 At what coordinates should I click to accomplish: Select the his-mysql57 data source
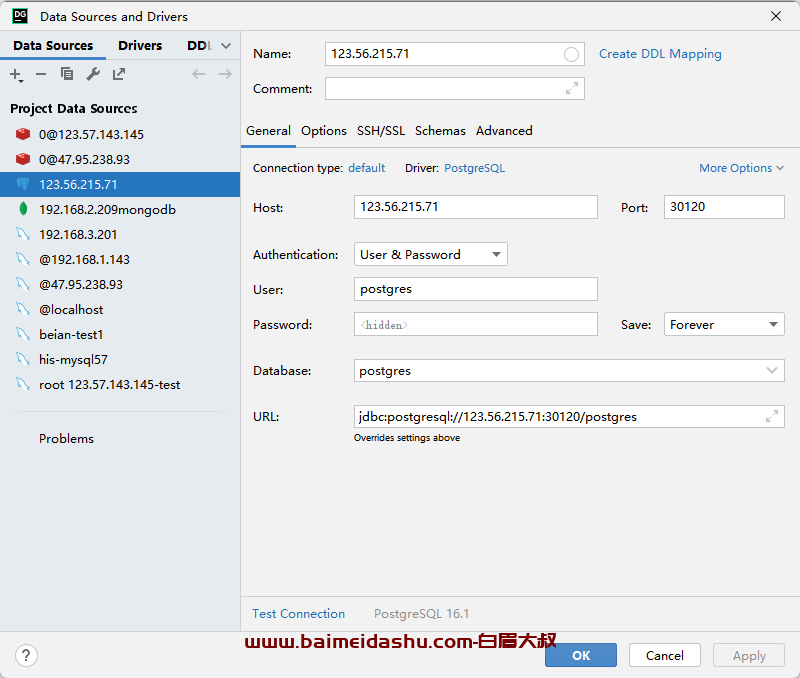[x=120, y=359]
